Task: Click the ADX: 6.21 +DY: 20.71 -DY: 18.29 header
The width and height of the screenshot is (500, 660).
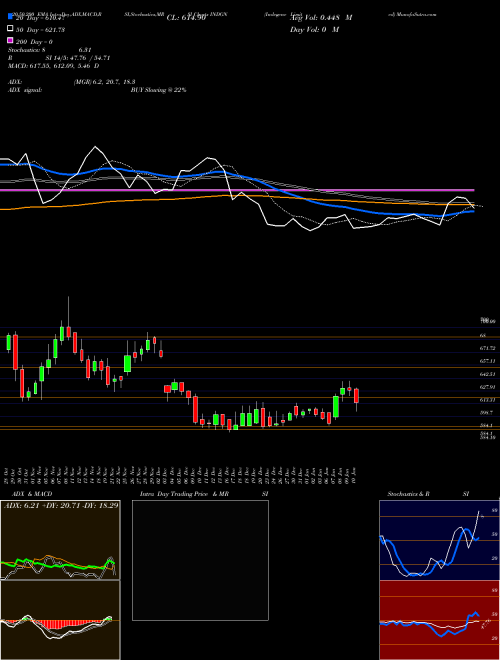Action: [x=61, y=505]
